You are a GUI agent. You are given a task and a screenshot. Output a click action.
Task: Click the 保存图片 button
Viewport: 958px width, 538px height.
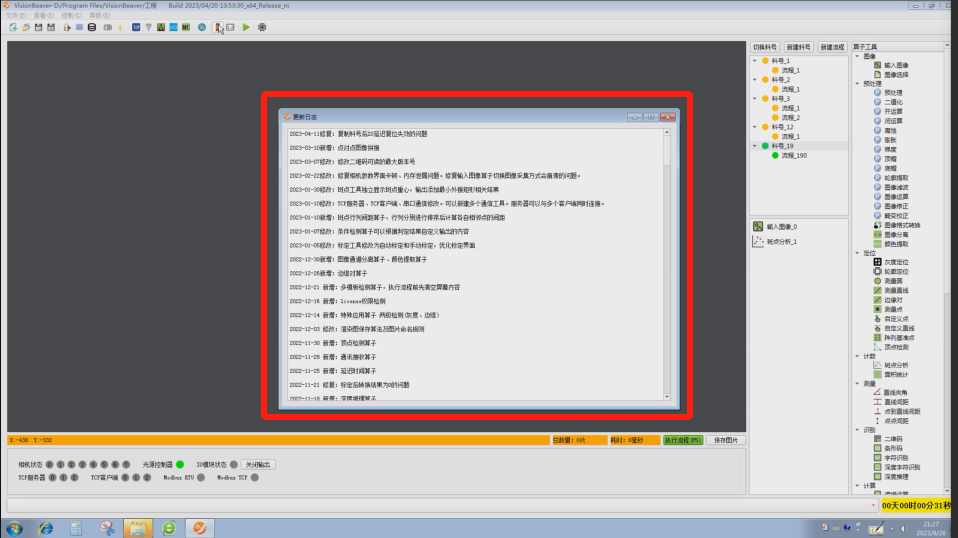(726, 440)
